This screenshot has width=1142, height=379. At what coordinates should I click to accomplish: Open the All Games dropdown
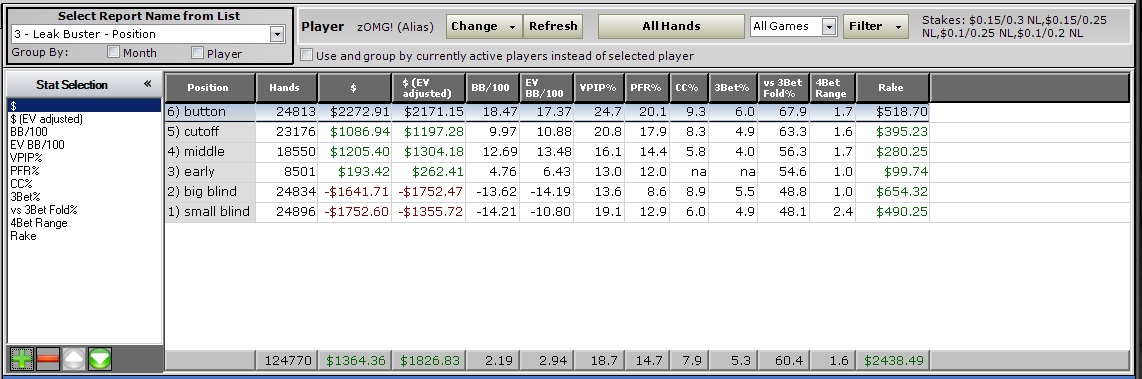(x=829, y=26)
